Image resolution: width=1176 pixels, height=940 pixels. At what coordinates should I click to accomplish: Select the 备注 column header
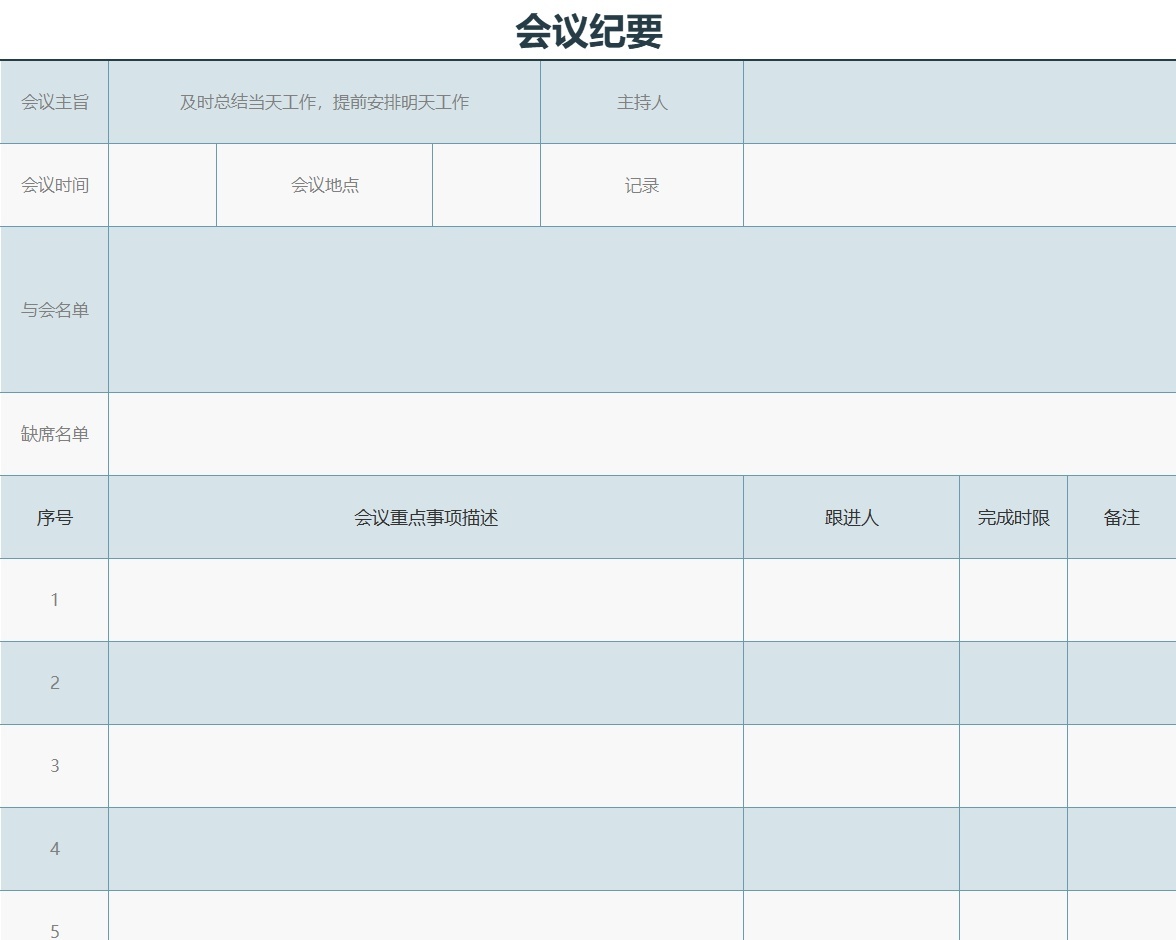[1121, 517]
